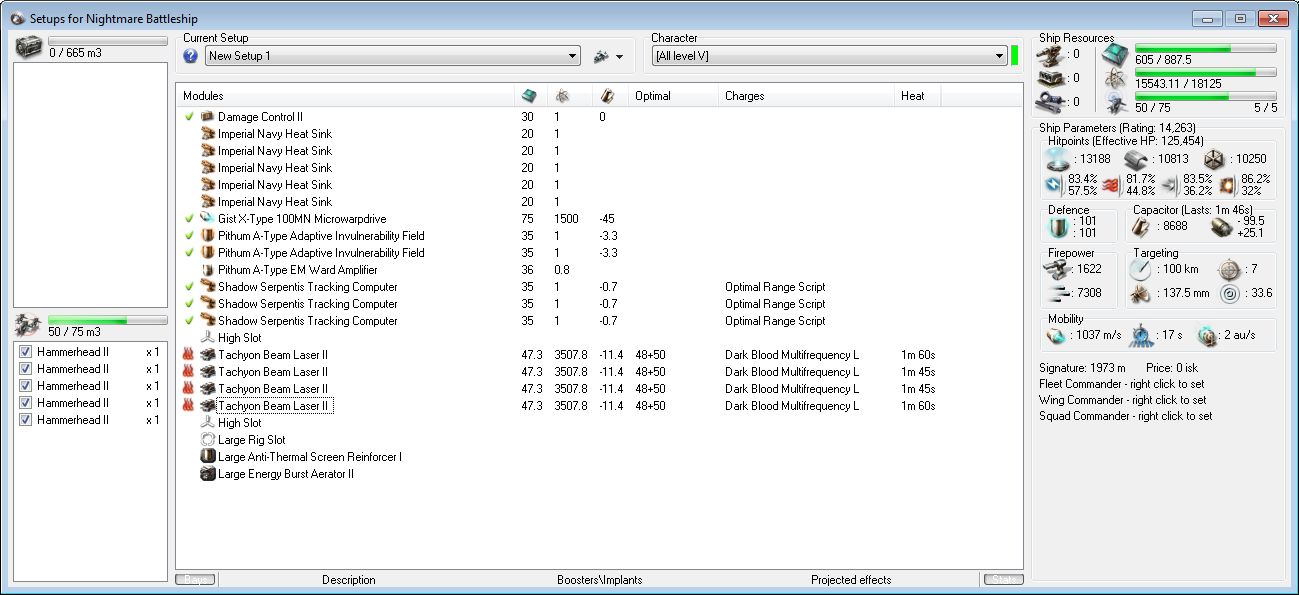Click the drone bay capacity progress bar
Screen dimensions: 1299x595
click(x=107, y=321)
